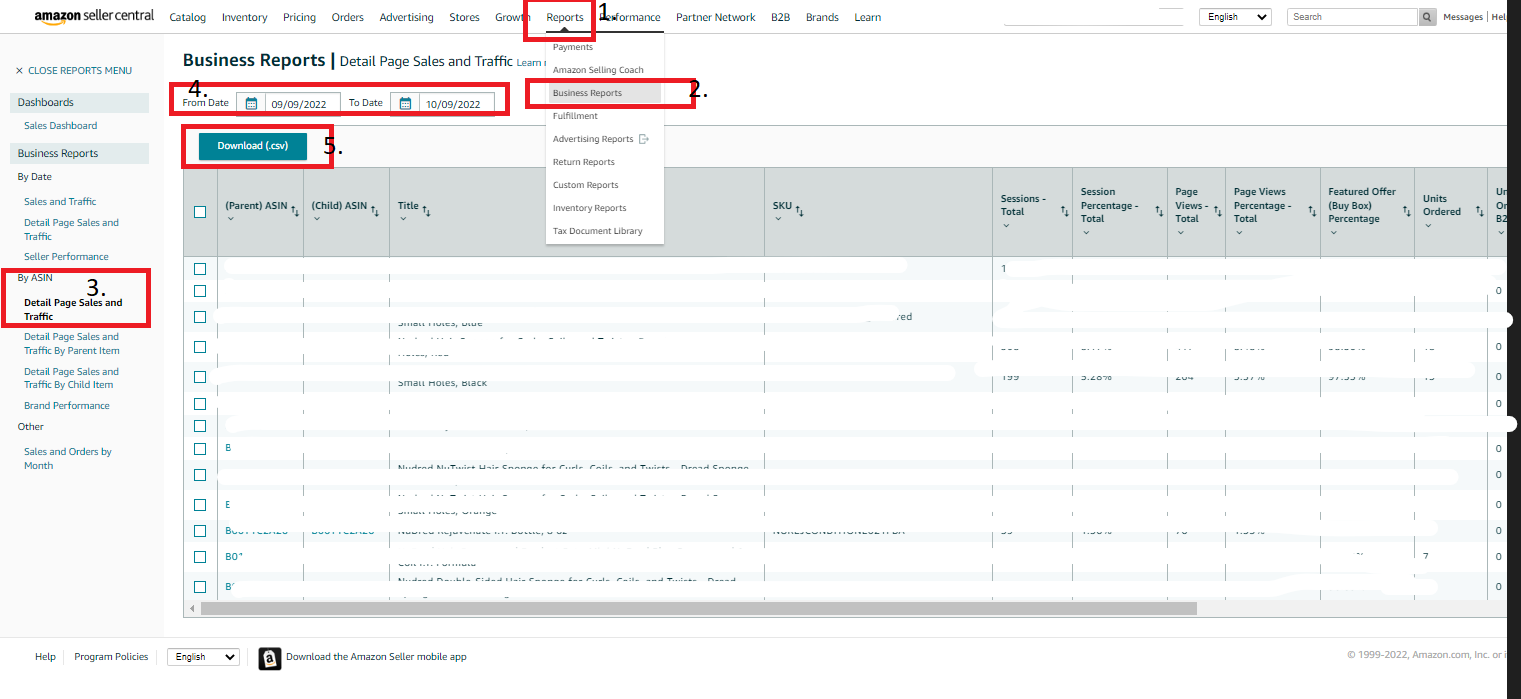The image size is (1521, 699).
Task: Expand chevron under SKU column header
Action: [x=777, y=219]
